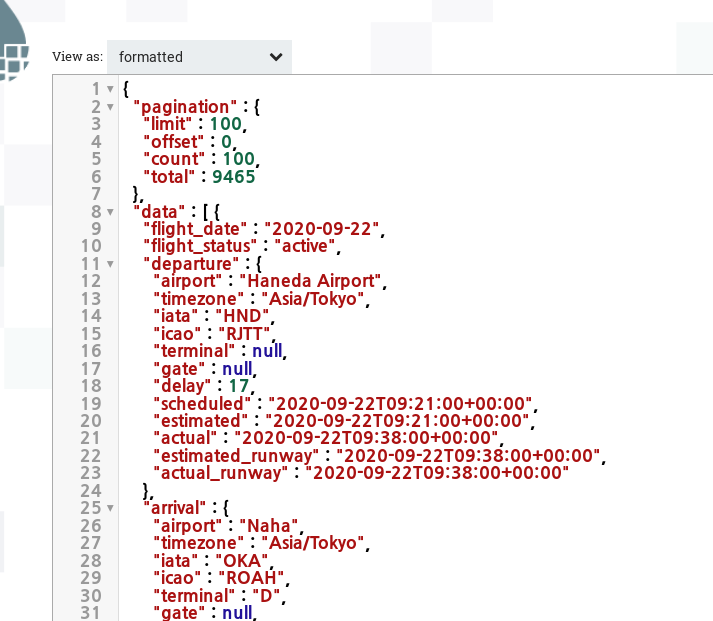Collapse the departure object fold arrow
This screenshot has width=713, height=621.
coord(110,264)
